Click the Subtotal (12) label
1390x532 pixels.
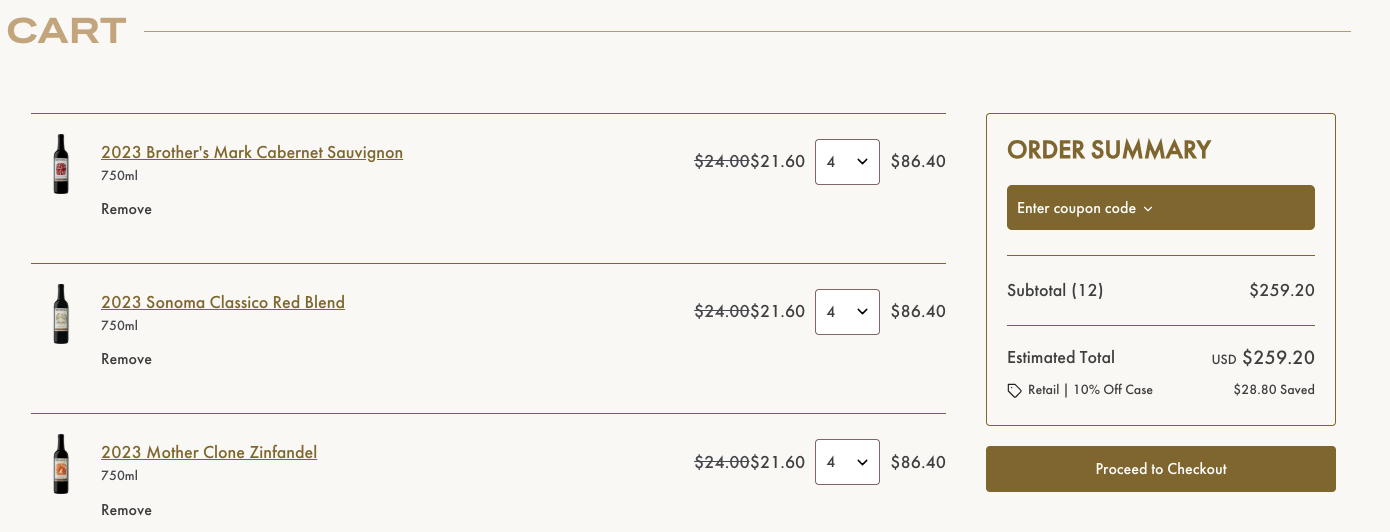pos(1055,291)
